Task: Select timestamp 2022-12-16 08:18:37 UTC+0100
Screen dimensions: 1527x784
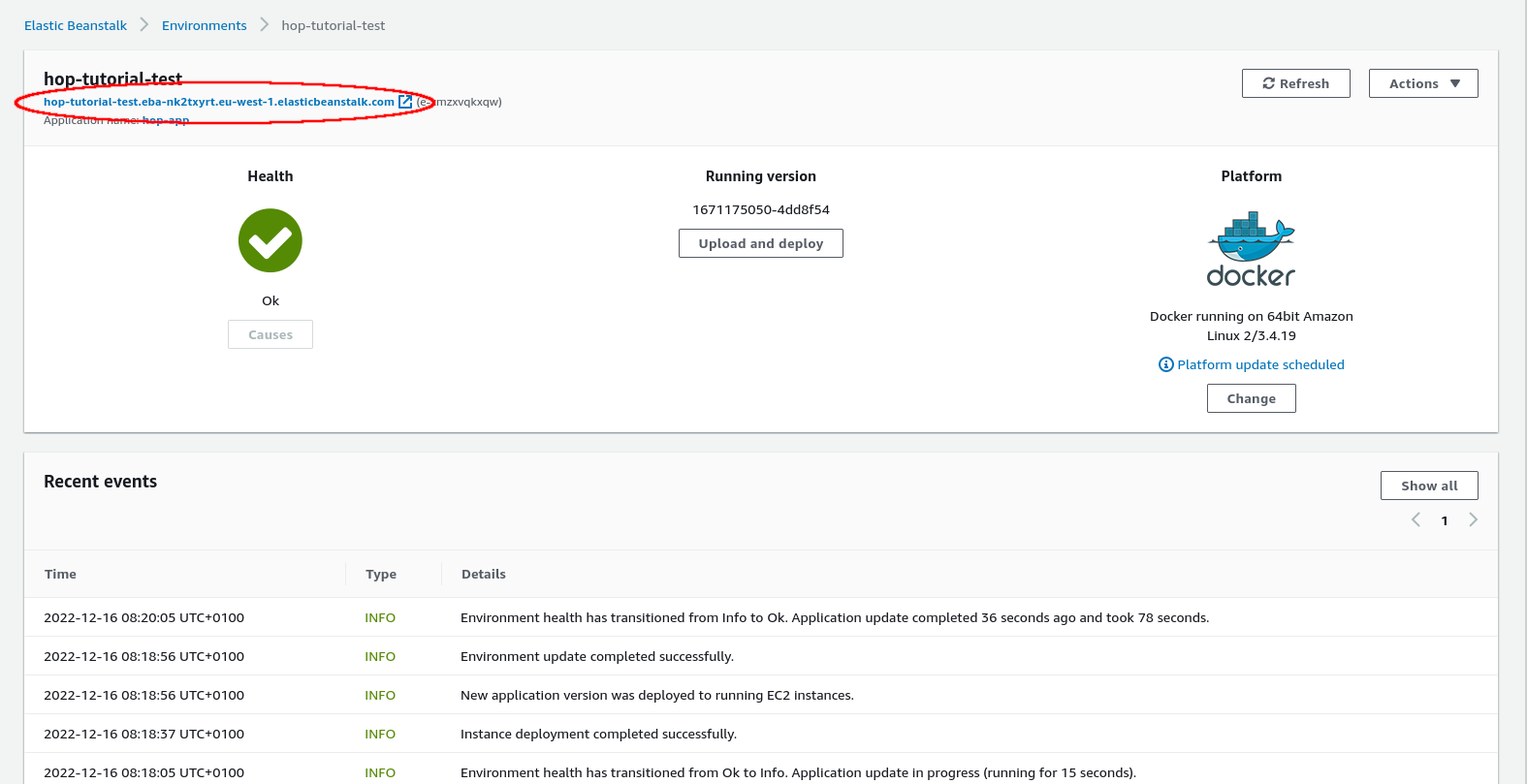Action: (143, 734)
